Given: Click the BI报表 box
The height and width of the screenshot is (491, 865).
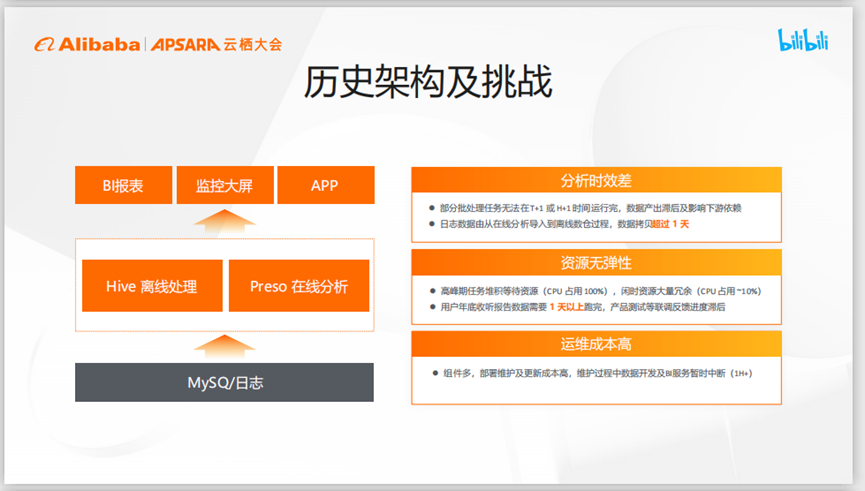Looking at the screenshot, I should (x=124, y=185).
